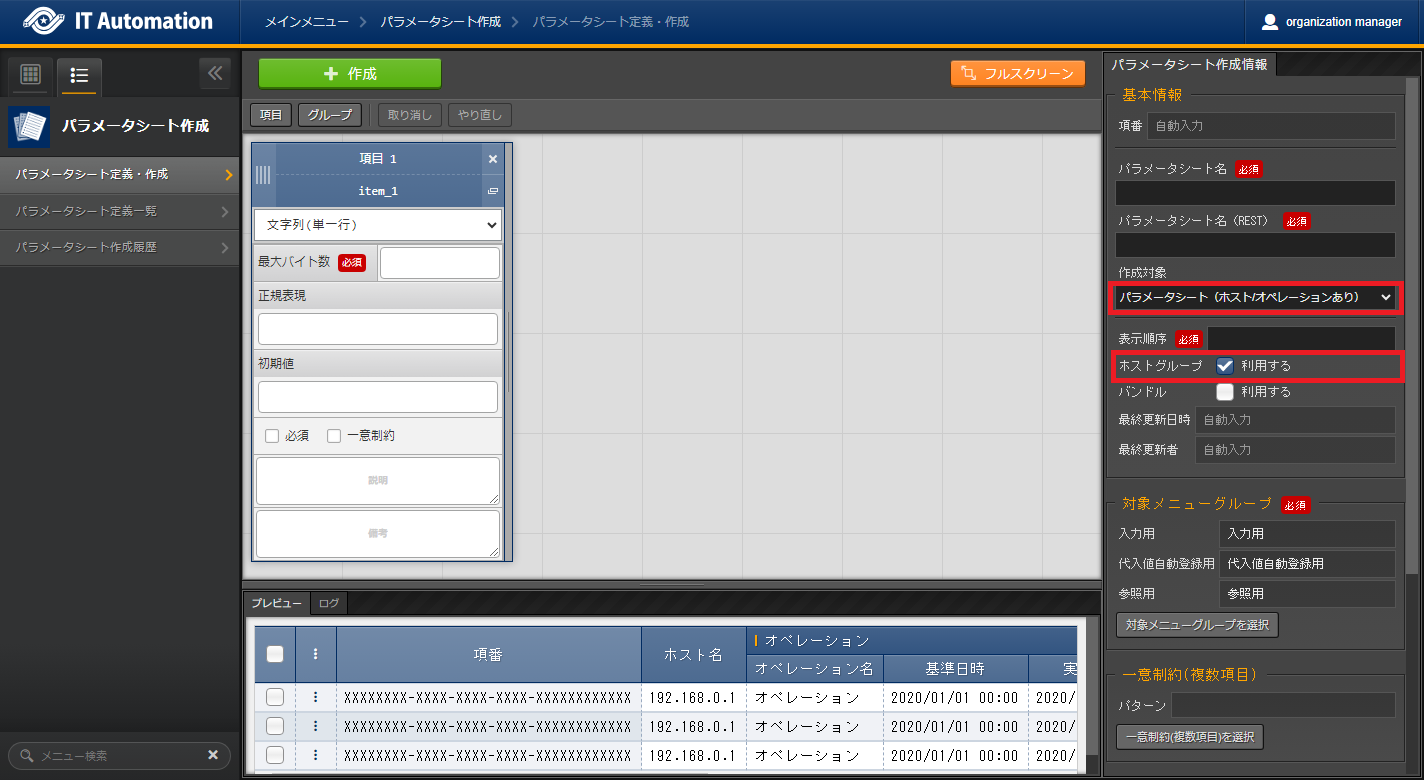Check the 必須 checkbox in item card
Viewport: 1424px width, 780px height.
tap(272, 436)
